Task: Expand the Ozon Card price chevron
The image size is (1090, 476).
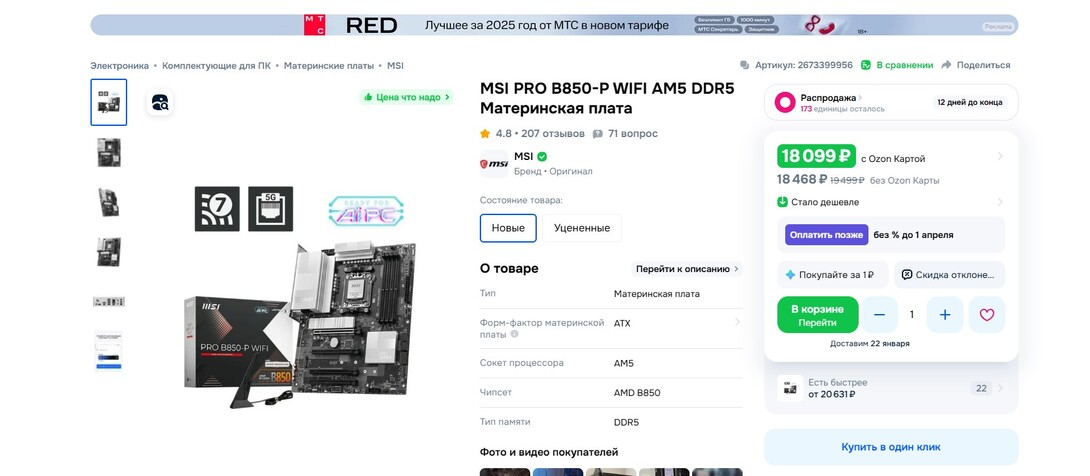Action: click(x=1000, y=156)
